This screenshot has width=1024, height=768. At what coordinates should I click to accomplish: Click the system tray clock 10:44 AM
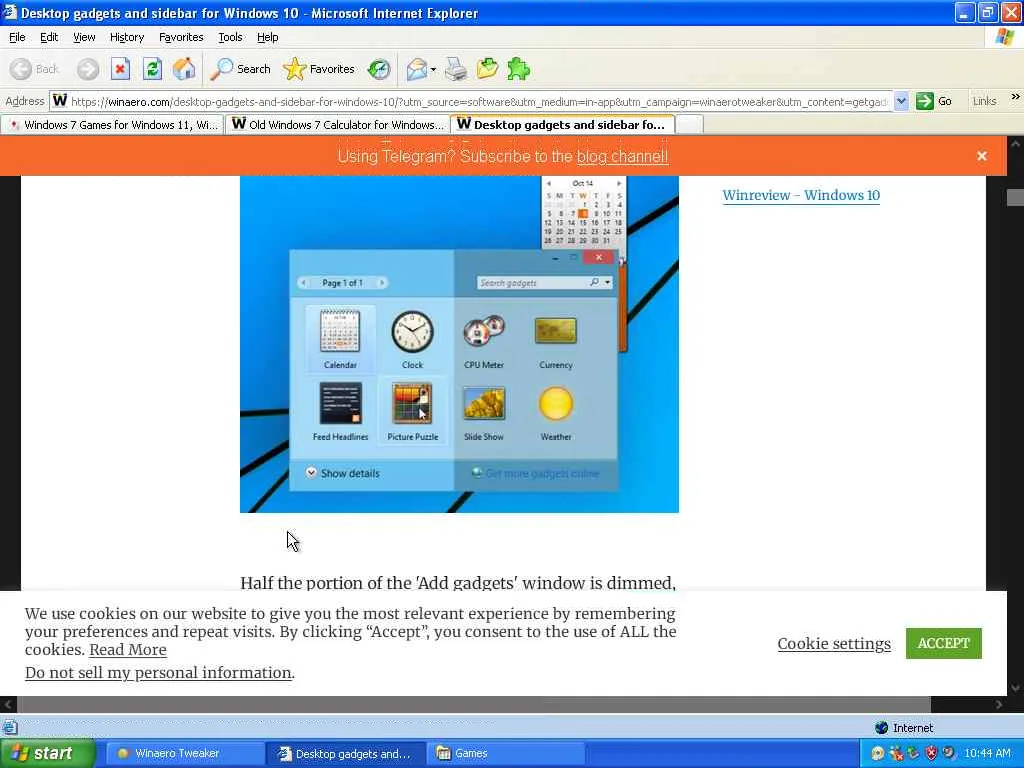pos(987,754)
